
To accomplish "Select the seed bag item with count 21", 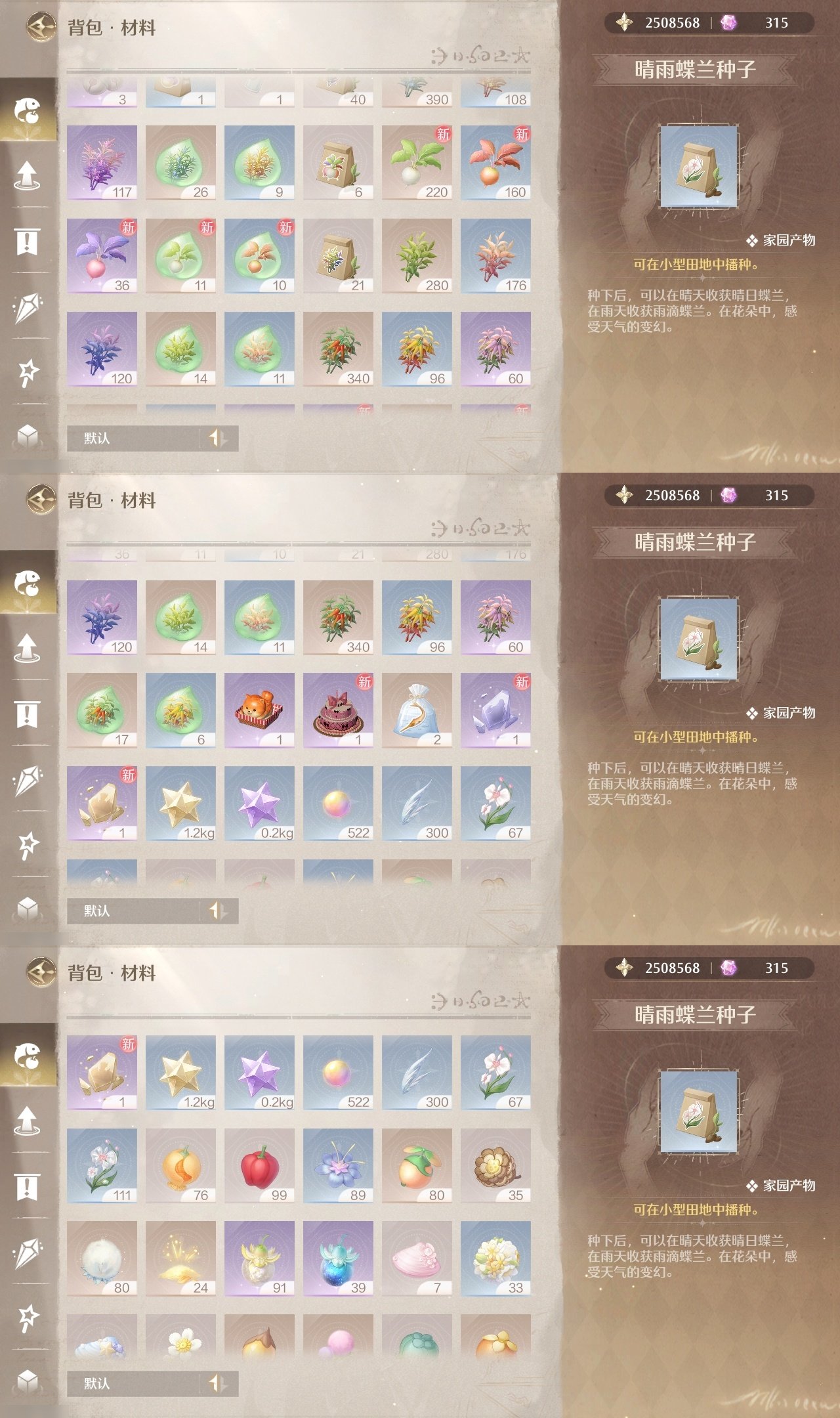I will click(x=338, y=256).
